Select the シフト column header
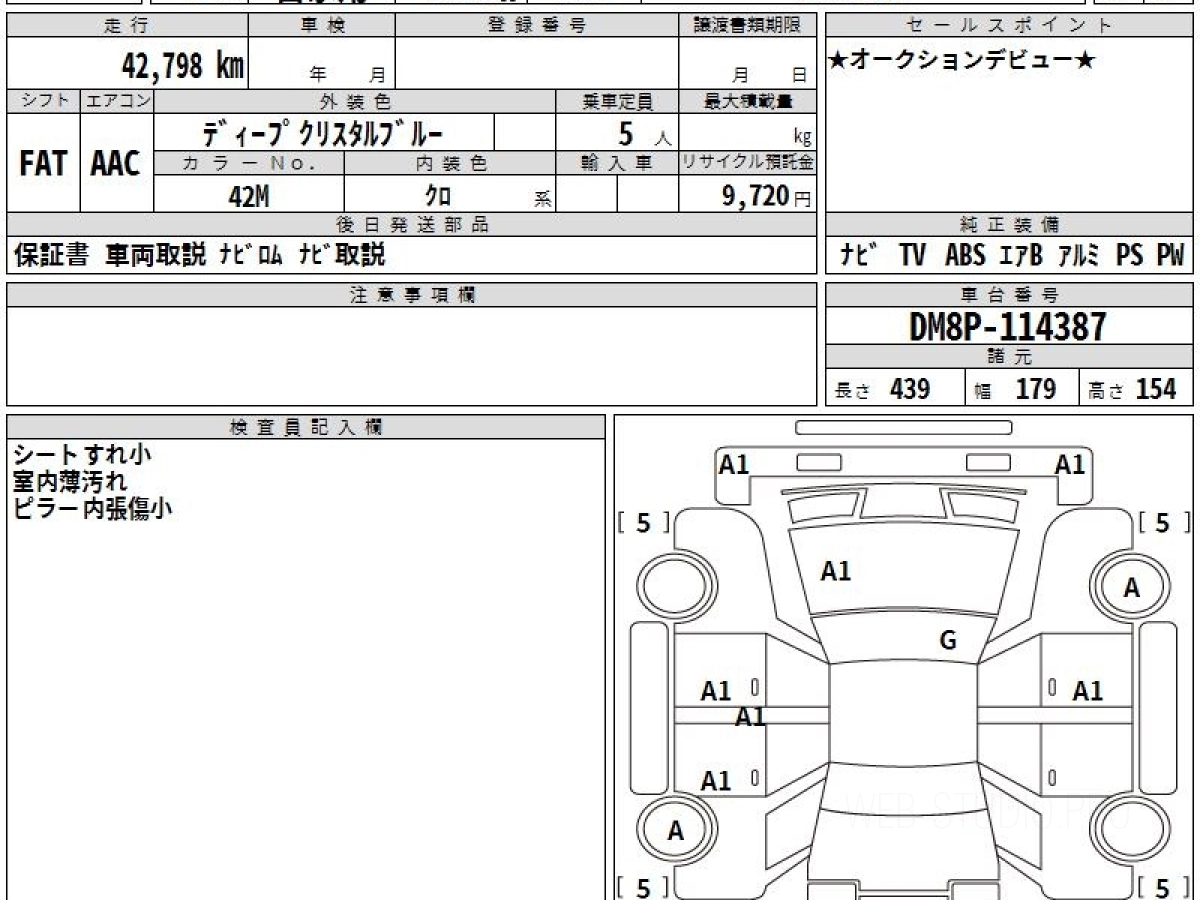 [43, 101]
